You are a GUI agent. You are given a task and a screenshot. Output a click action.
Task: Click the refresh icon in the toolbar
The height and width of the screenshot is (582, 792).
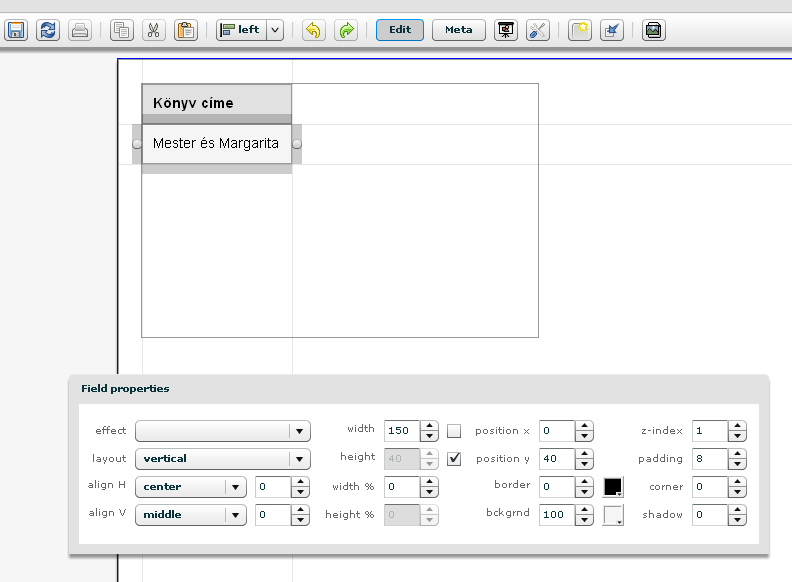(47, 30)
